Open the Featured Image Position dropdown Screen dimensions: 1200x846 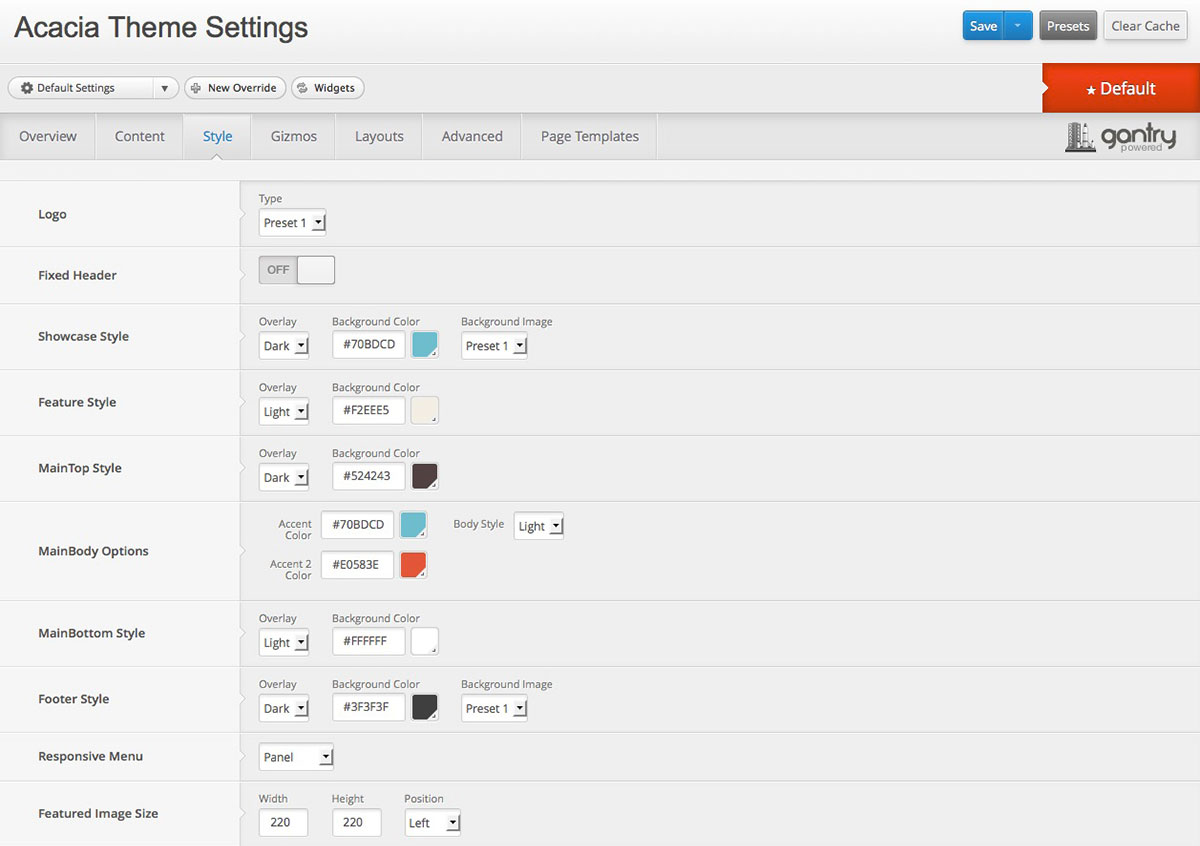click(433, 823)
